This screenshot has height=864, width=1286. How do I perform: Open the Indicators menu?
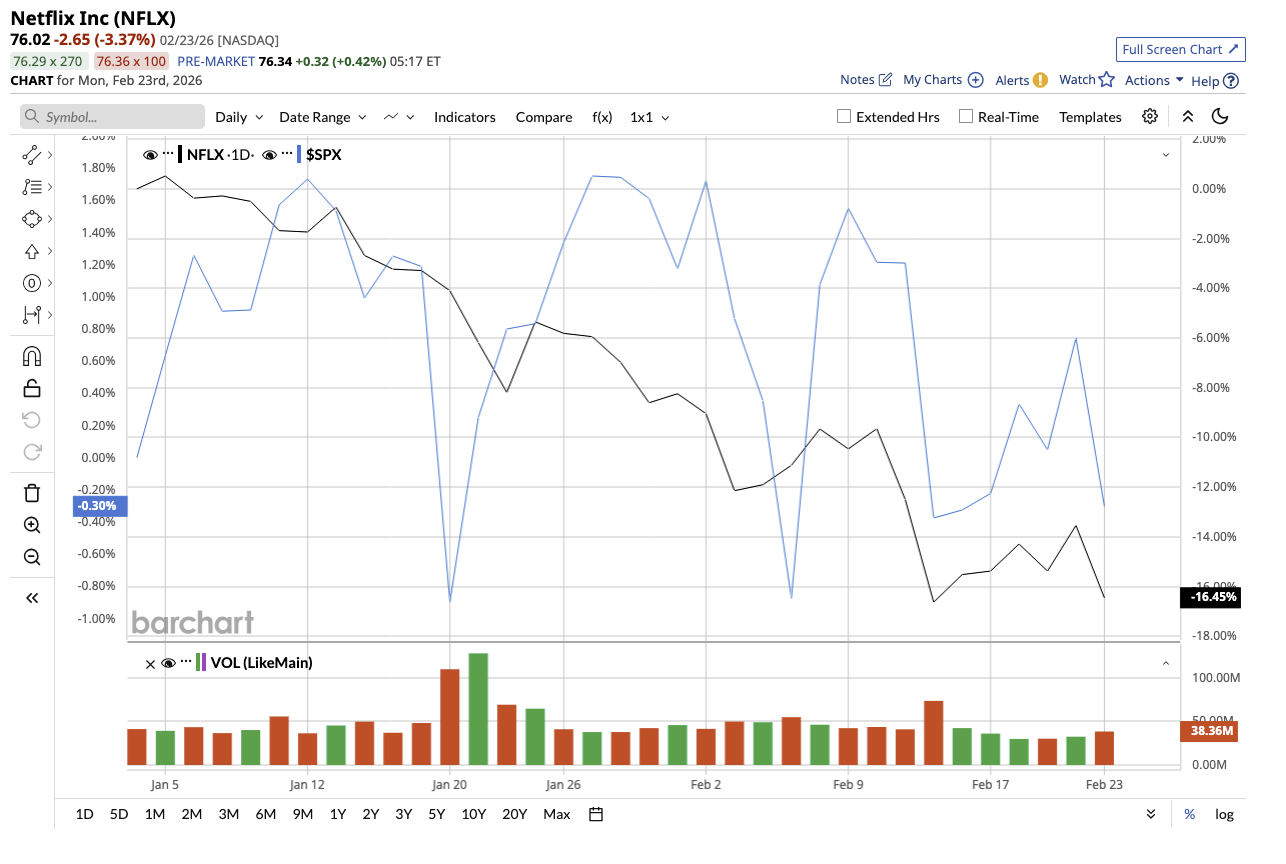[x=464, y=117]
